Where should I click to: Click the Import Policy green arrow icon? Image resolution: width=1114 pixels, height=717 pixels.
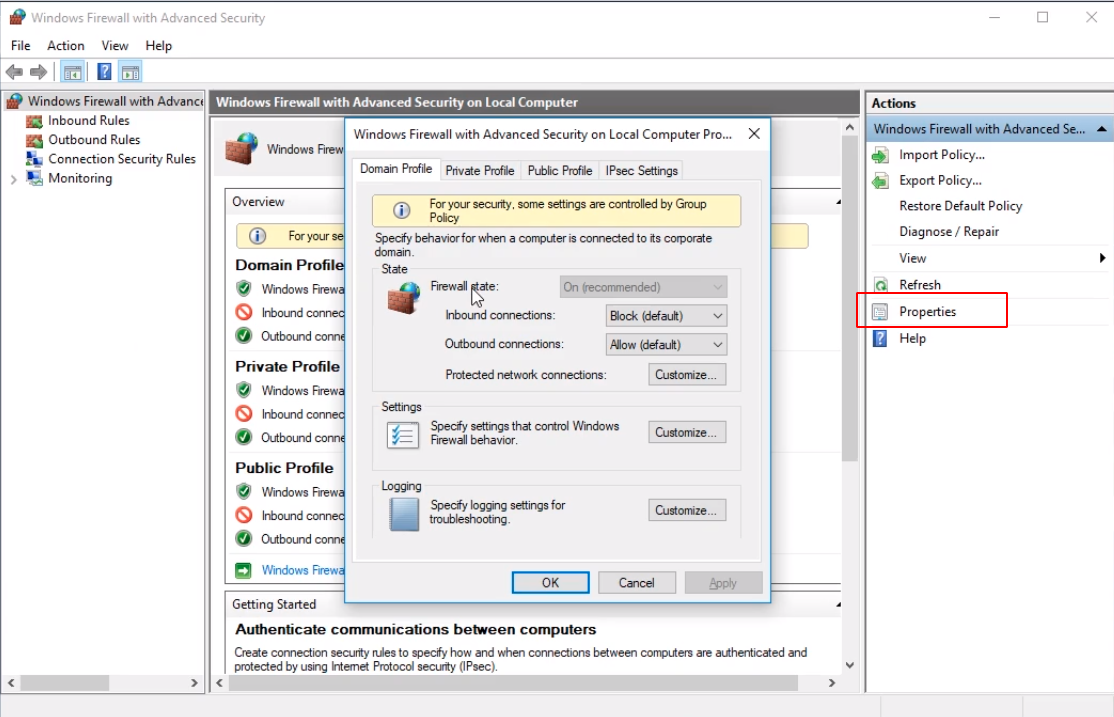pos(880,155)
